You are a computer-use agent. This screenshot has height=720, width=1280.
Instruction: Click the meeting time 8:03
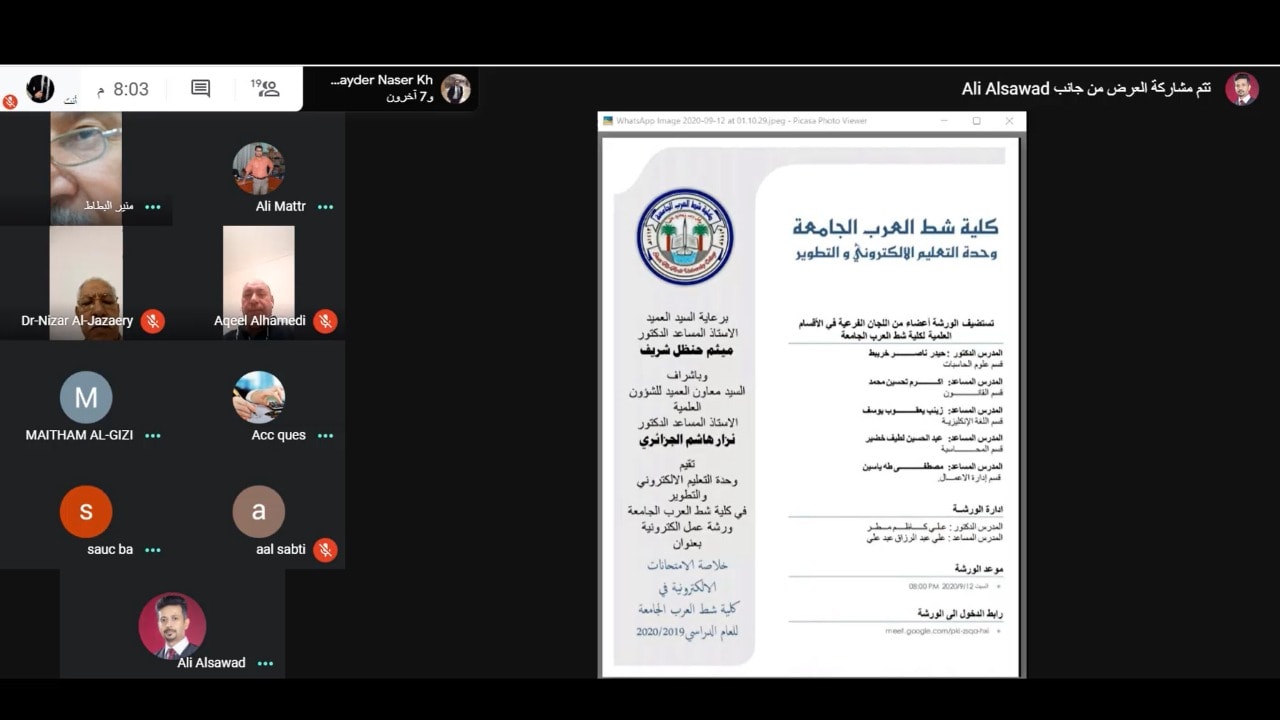tap(122, 90)
